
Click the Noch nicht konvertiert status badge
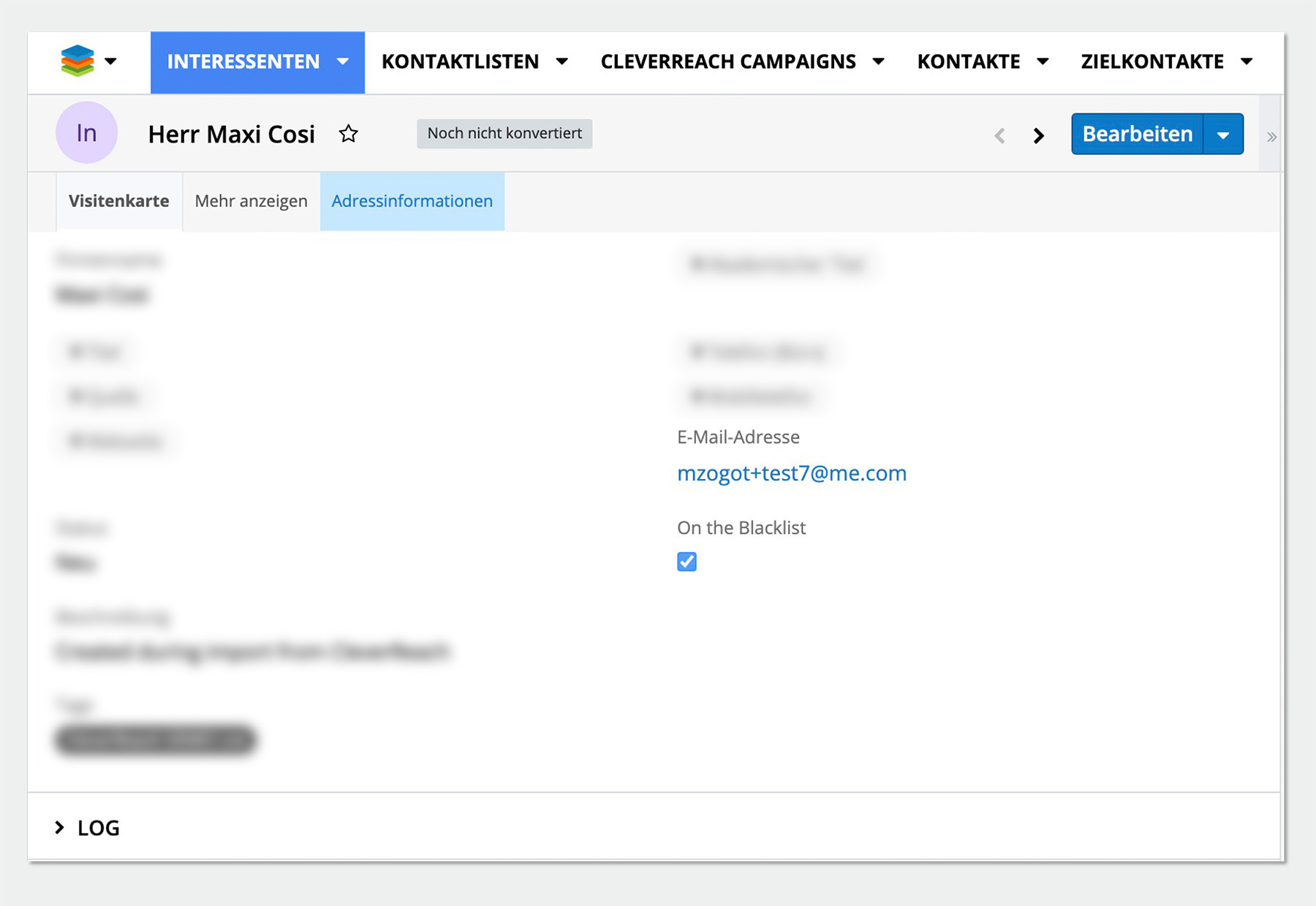pyautogui.click(x=504, y=134)
